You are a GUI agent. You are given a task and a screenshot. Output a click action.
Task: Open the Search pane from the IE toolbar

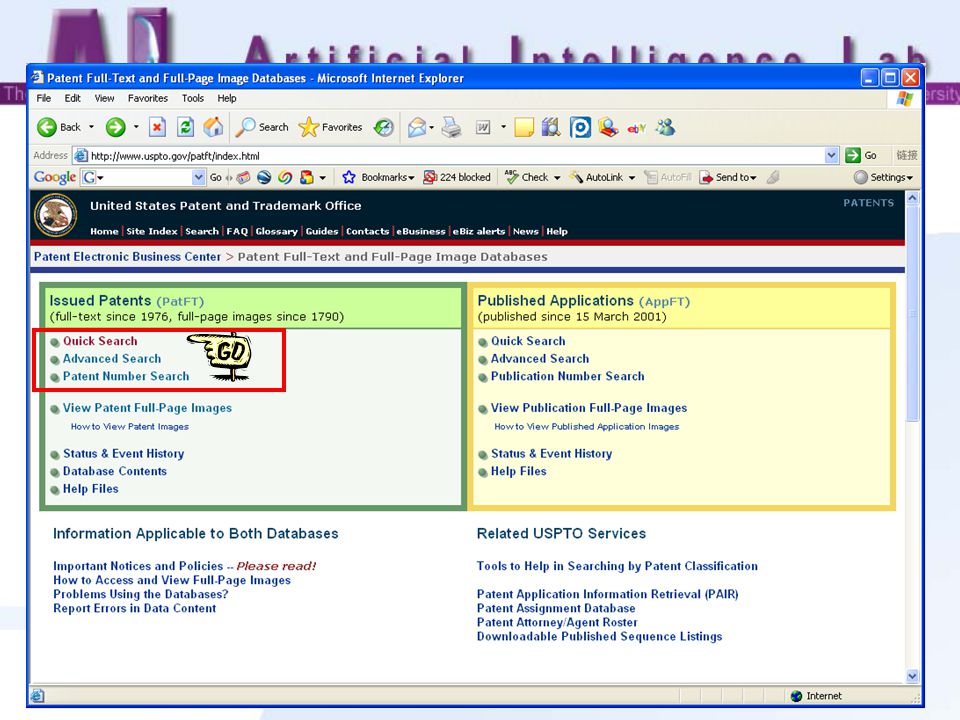262,127
